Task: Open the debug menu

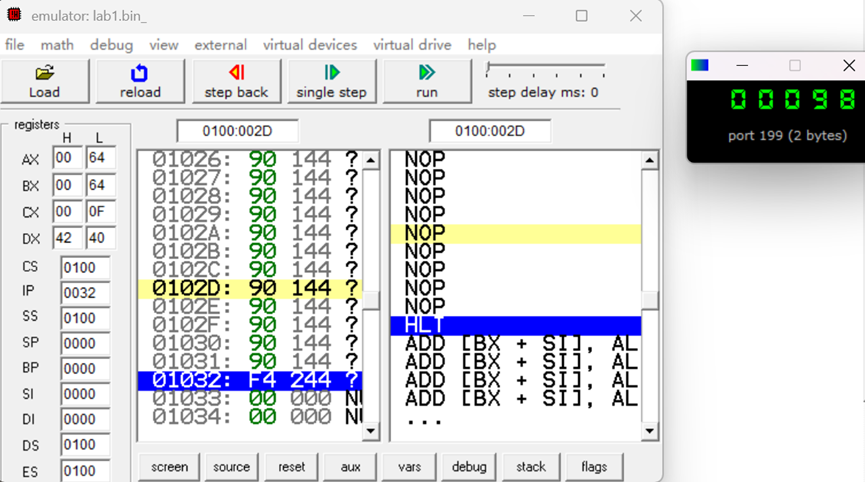Action: (x=111, y=45)
